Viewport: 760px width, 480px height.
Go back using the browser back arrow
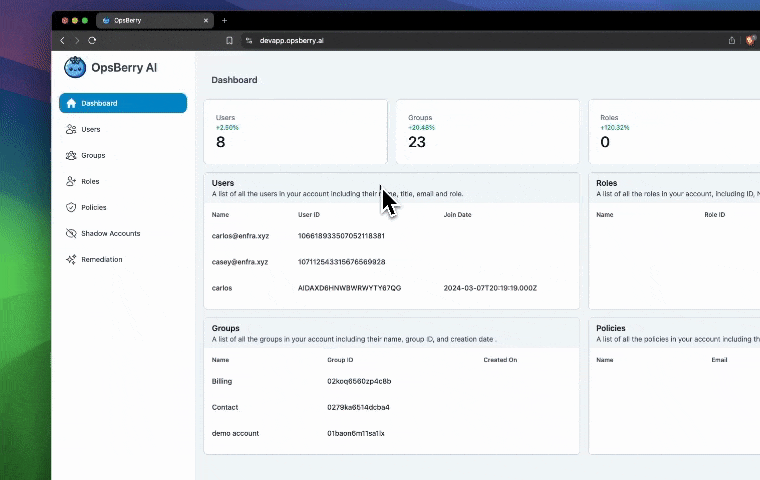pyautogui.click(x=62, y=40)
